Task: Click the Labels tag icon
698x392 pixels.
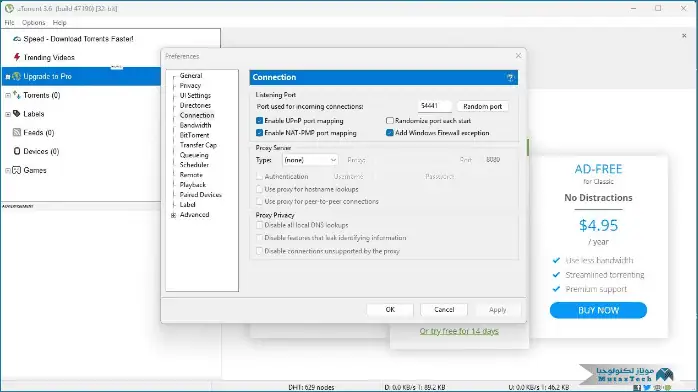Action: (x=17, y=113)
